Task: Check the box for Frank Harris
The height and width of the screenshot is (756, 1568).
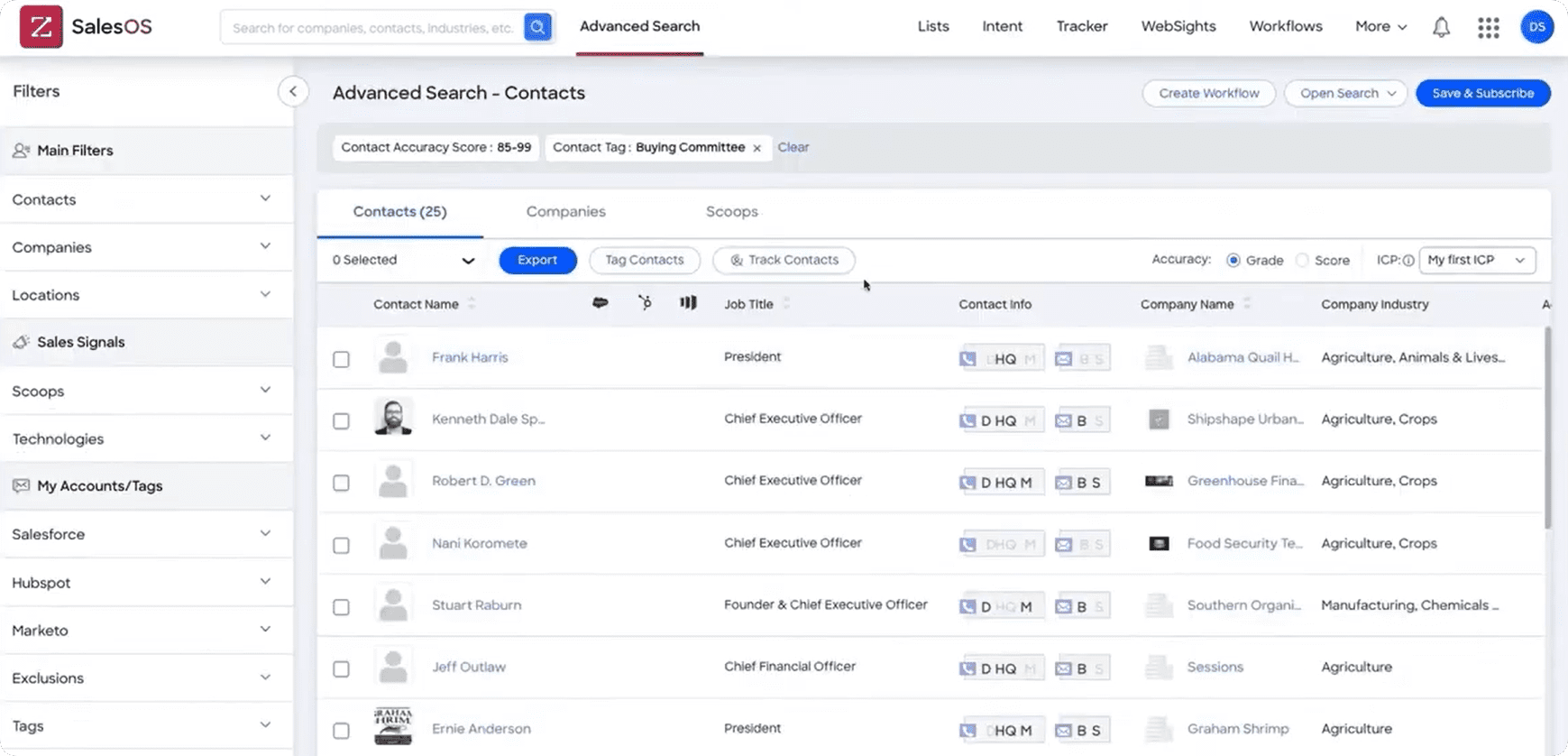Action: pyautogui.click(x=341, y=359)
